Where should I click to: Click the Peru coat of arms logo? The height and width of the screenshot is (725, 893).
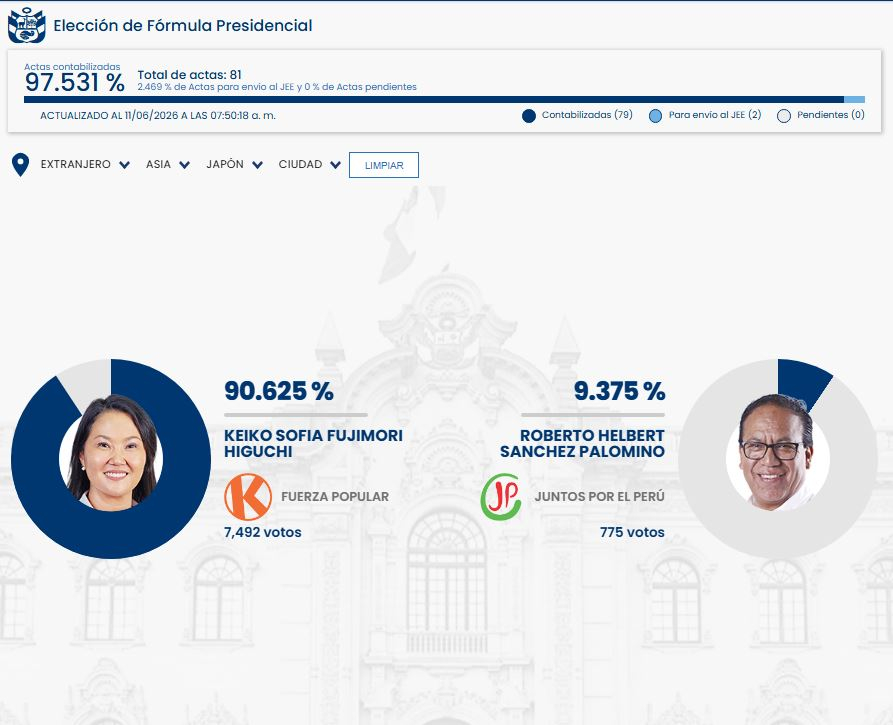point(27,25)
